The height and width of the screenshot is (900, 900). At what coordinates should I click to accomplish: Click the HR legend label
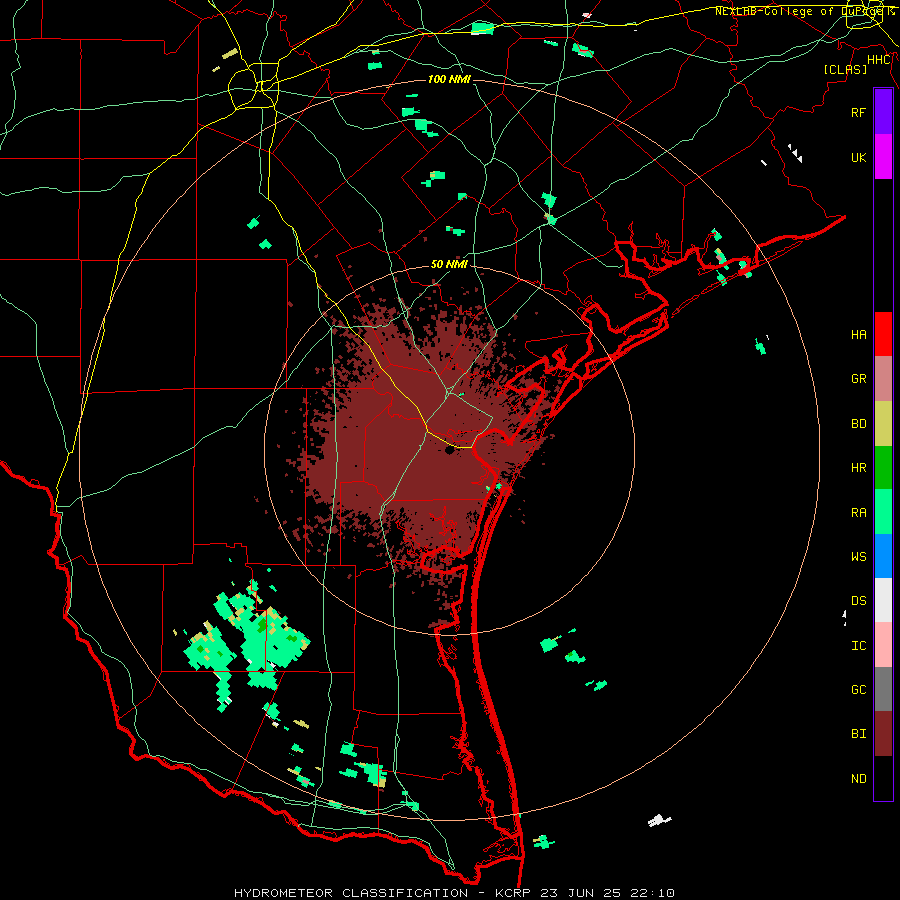(x=859, y=468)
